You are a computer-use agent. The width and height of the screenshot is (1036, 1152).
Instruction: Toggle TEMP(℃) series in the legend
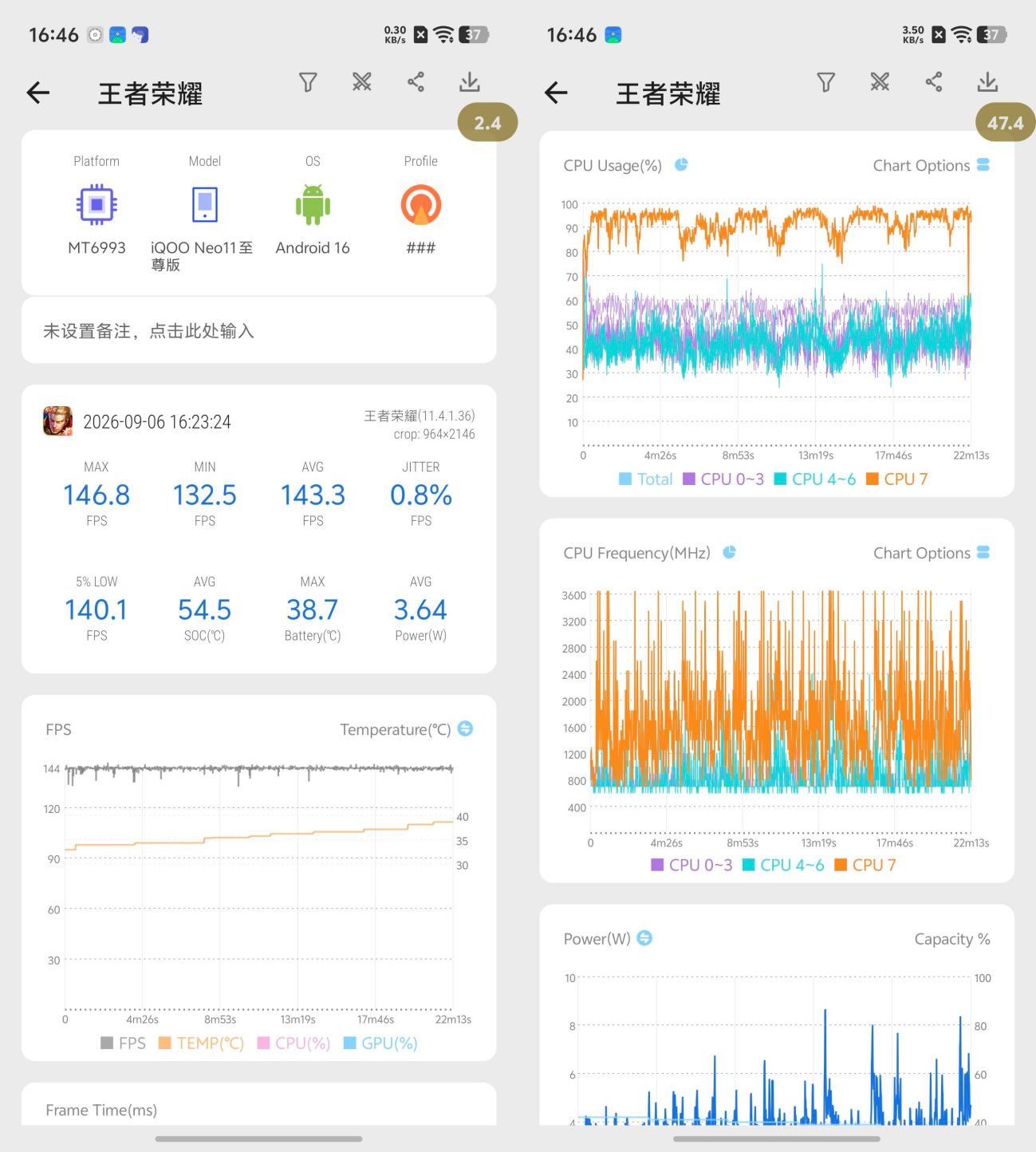click(202, 1043)
